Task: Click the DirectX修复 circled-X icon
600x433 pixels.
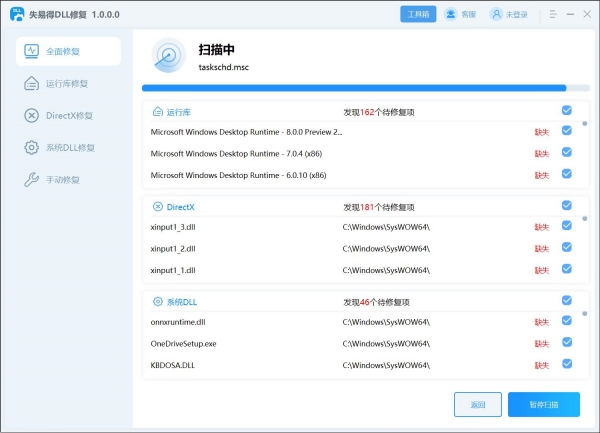Action: [31, 116]
